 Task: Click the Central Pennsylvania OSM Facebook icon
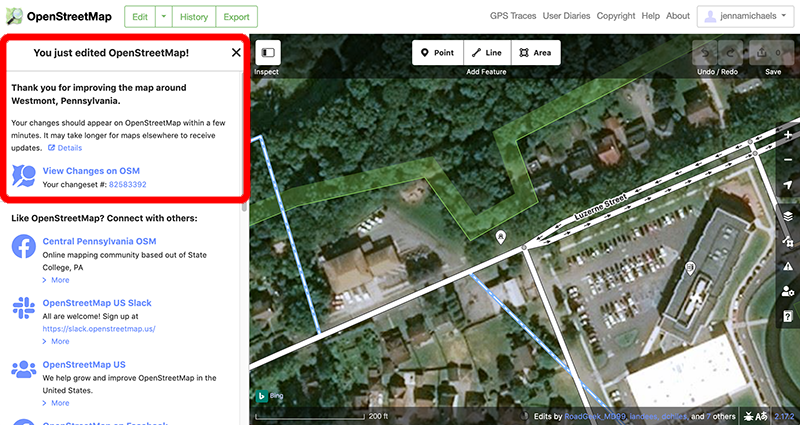(23, 246)
